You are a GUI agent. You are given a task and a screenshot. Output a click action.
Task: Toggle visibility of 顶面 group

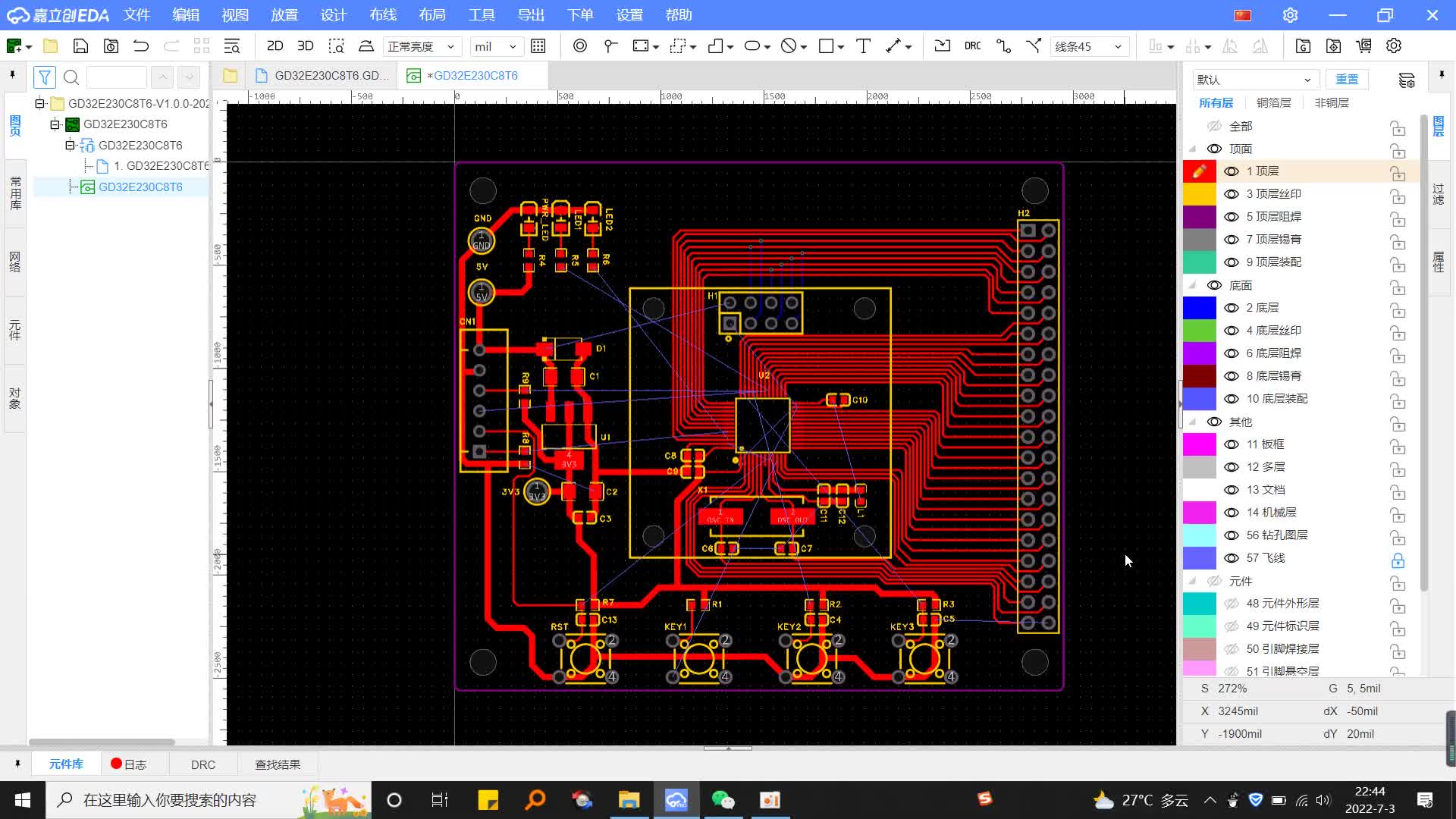1214,149
